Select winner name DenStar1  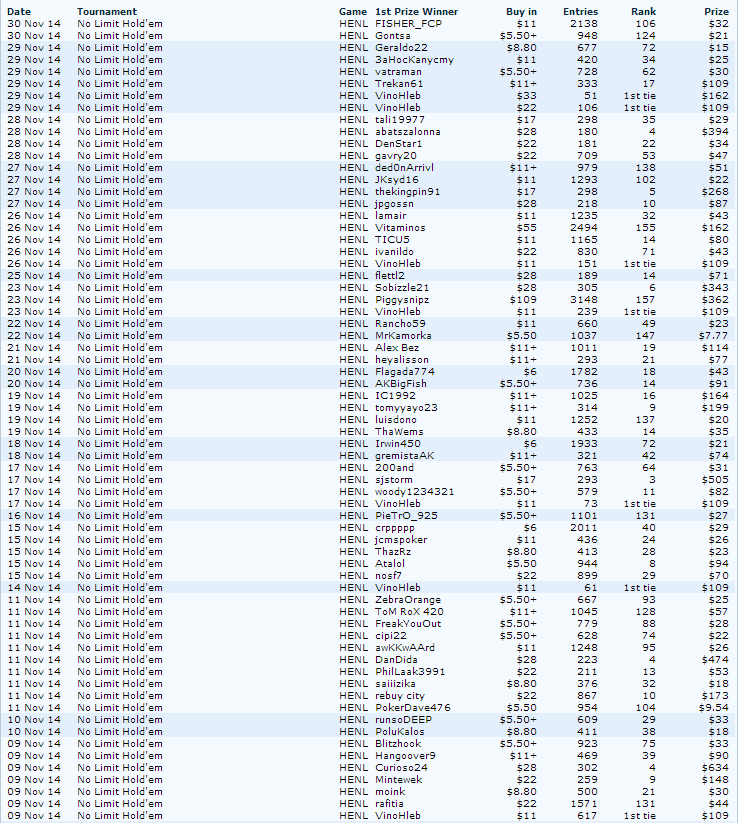tap(398, 144)
